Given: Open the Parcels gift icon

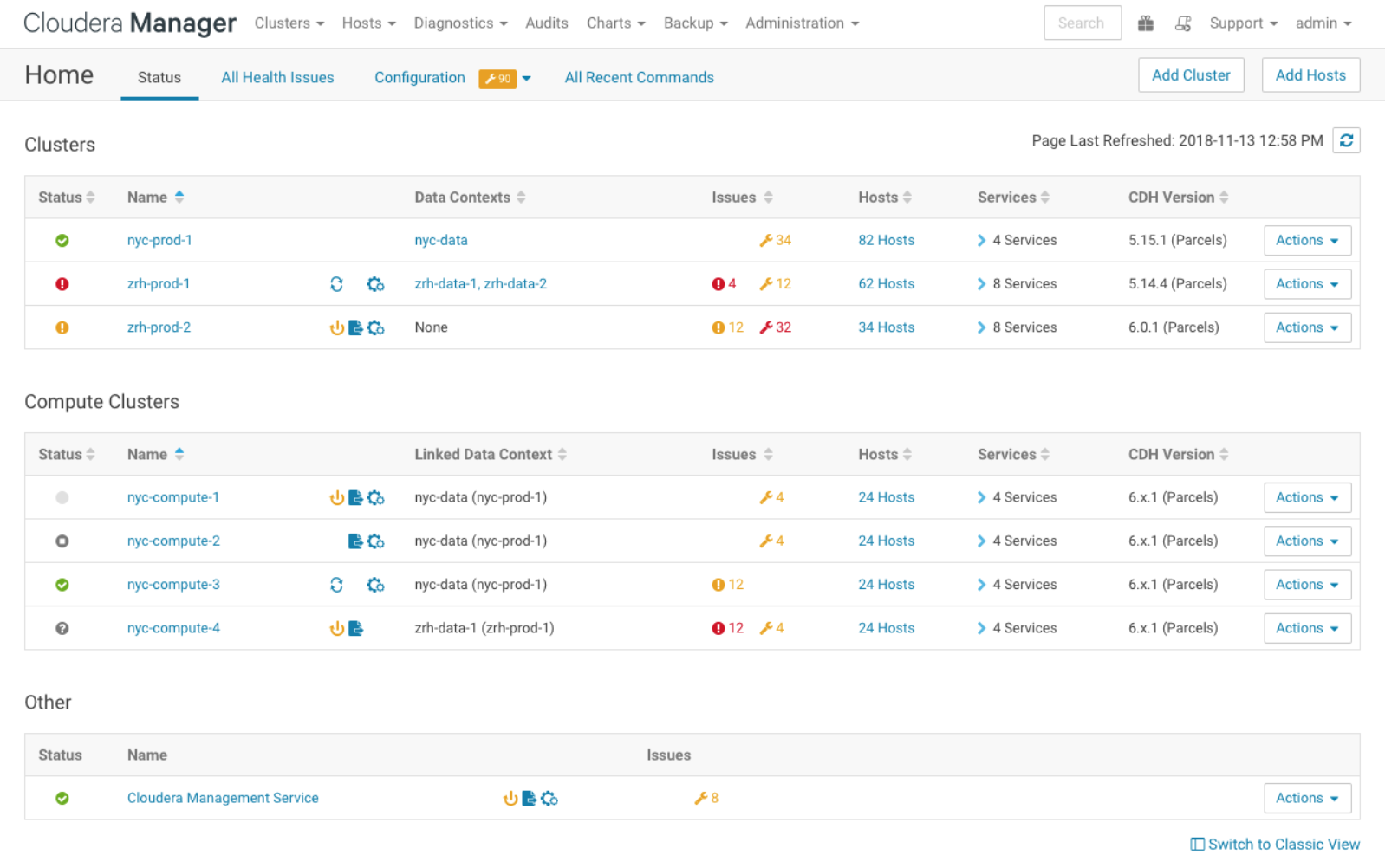Looking at the screenshot, I should 1145,23.
